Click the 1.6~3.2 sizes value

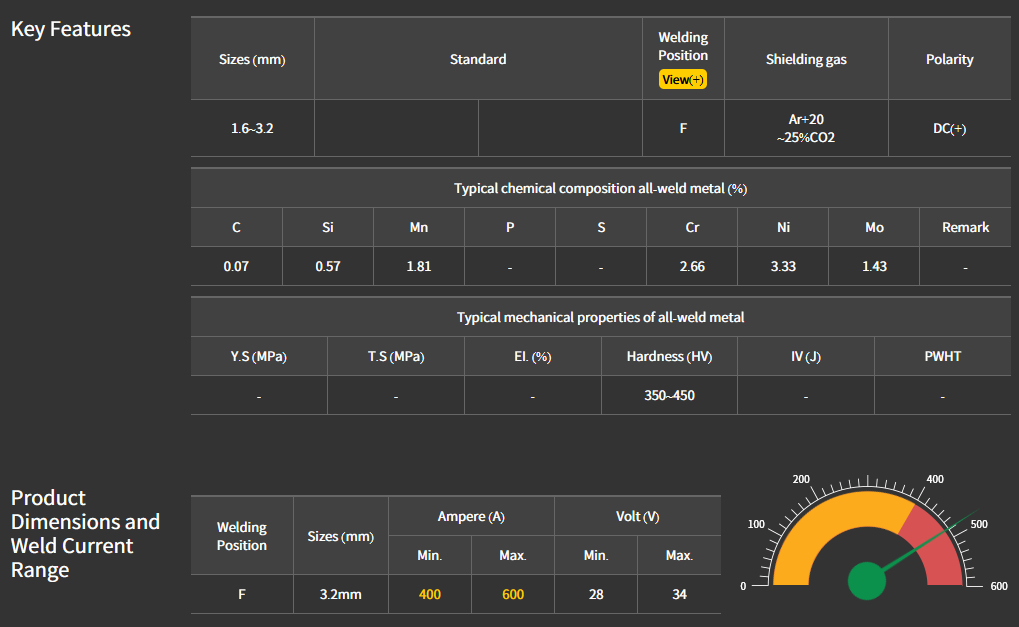tap(252, 128)
